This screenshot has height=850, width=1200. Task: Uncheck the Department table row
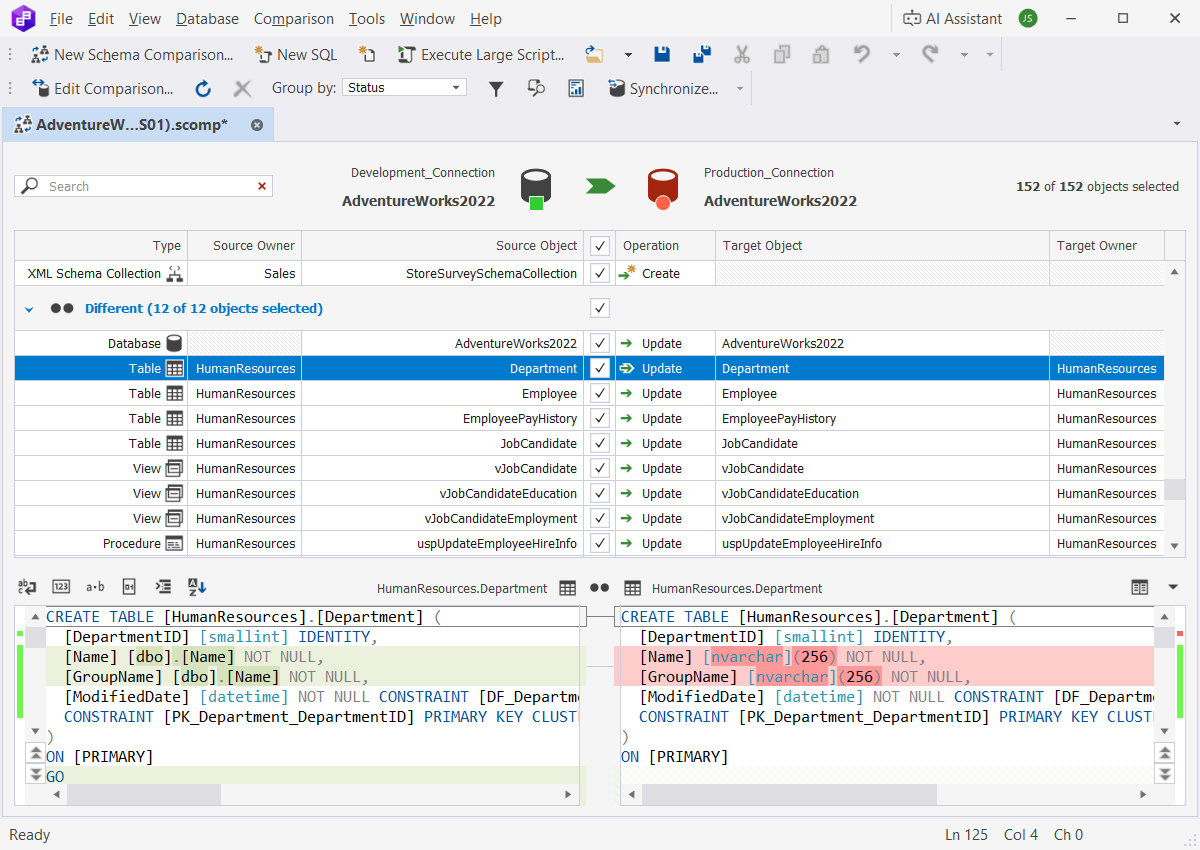coord(599,368)
